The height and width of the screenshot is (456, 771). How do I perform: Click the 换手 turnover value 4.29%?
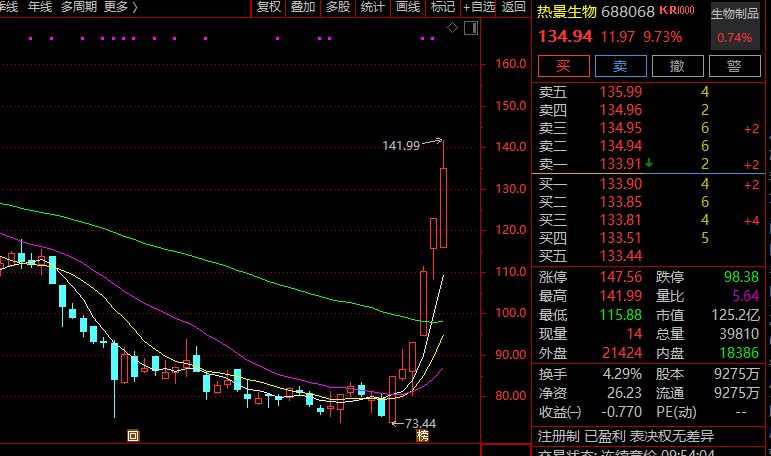pyautogui.click(x=622, y=374)
